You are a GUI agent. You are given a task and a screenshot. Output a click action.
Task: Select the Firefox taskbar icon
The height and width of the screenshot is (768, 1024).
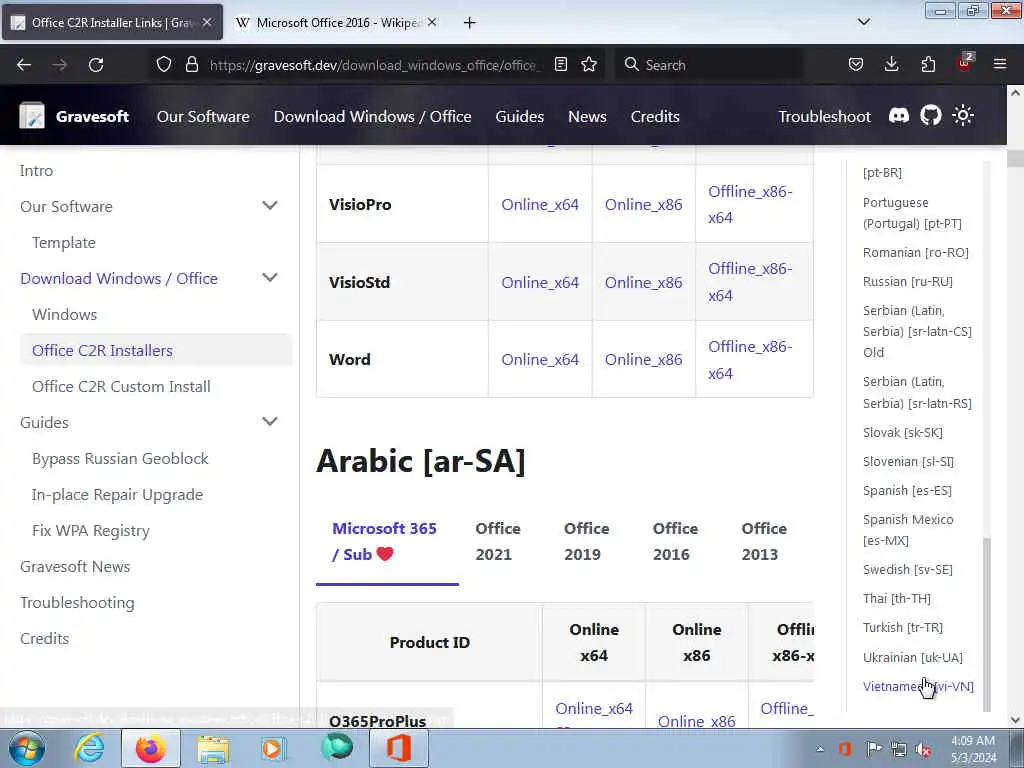coord(151,748)
